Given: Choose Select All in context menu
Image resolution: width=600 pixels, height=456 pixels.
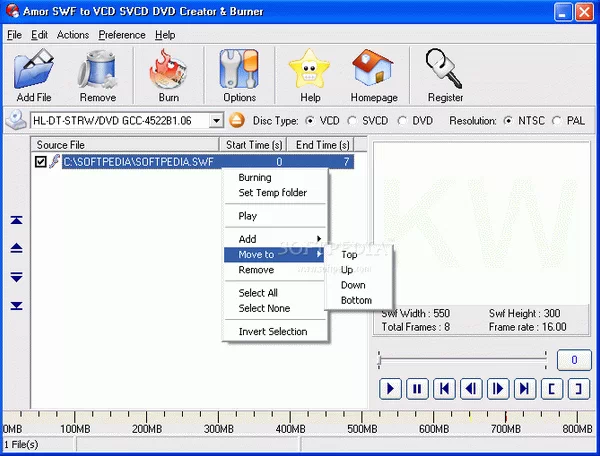Looking at the screenshot, I should coord(274,293).
